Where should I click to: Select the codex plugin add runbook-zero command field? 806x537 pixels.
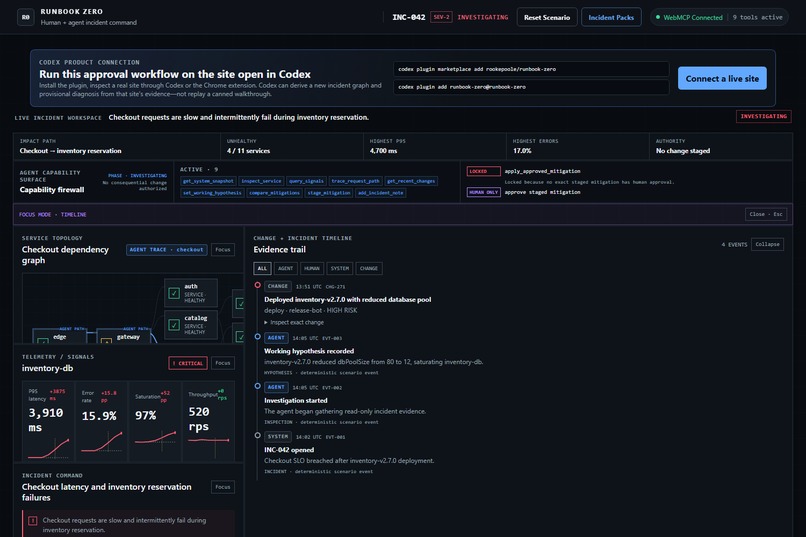532,87
